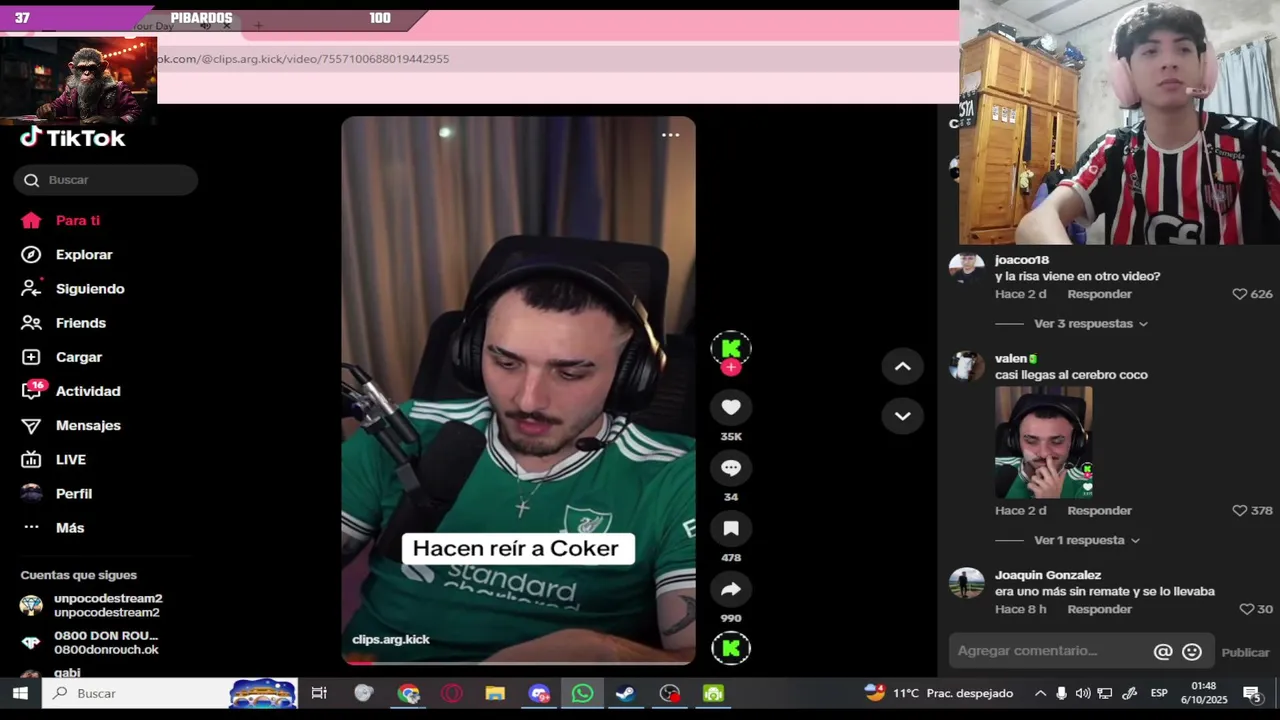This screenshot has height=720, width=1280.
Task: Show hidden system tray icons
Action: pos(1040,693)
